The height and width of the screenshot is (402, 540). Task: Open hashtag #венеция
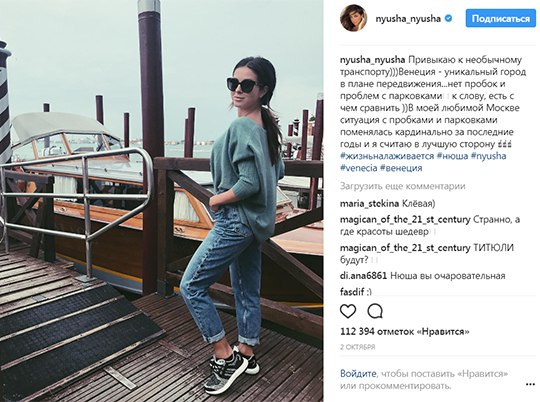(401, 168)
